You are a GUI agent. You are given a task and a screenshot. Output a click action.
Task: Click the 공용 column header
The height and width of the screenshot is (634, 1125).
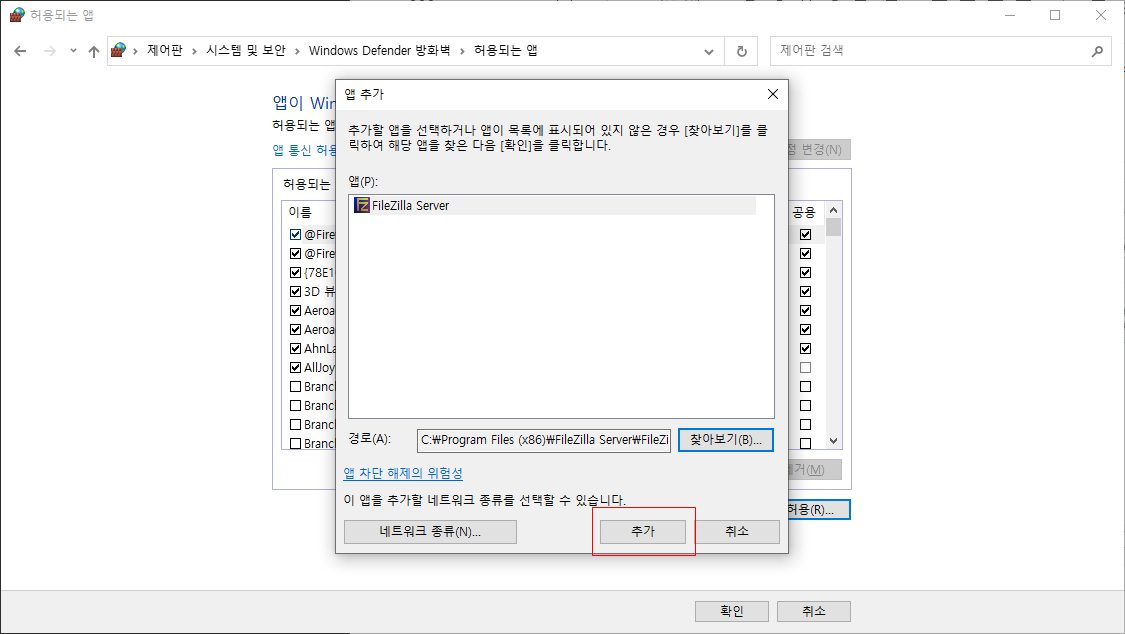804,212
